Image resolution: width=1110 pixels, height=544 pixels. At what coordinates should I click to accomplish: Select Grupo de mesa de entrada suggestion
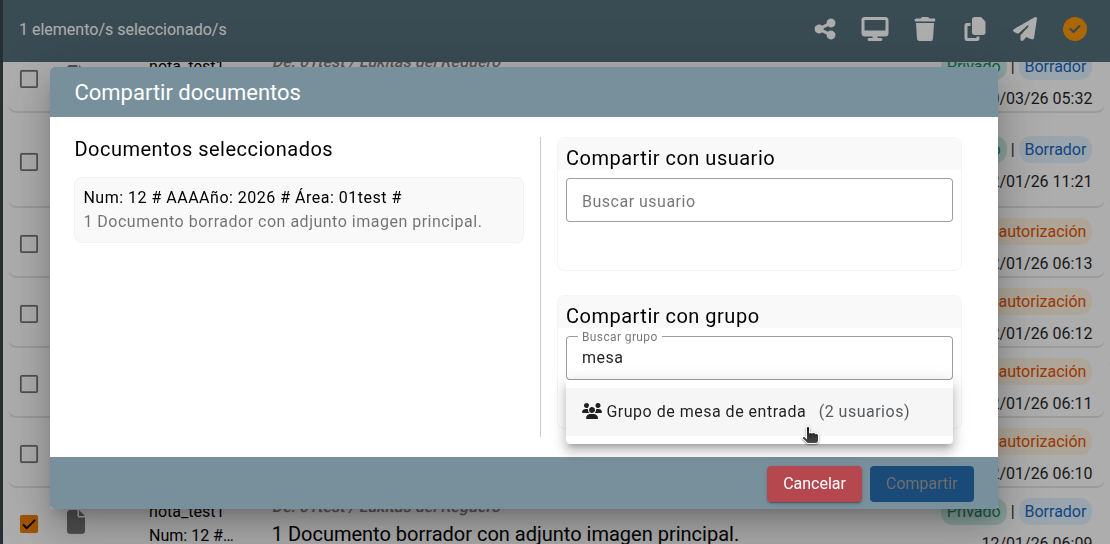759,412
